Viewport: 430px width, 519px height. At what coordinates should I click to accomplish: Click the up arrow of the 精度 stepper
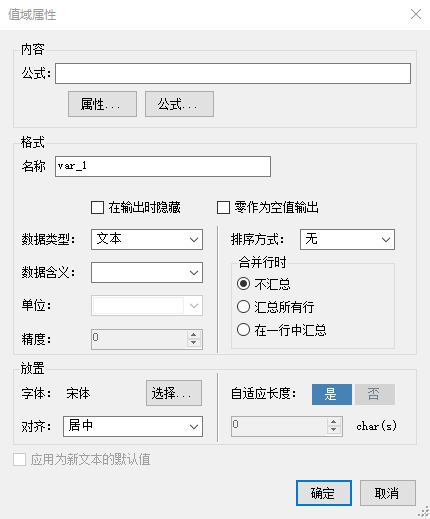(x=194, y=335)
